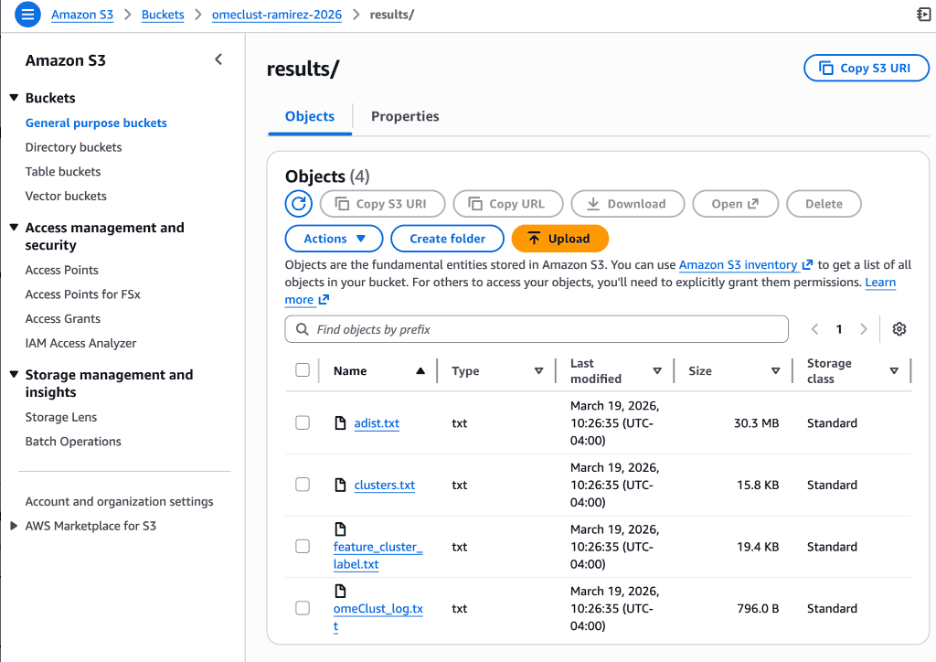Click omeclust-ramirez-2026 breadcrumb link
The width and height of the screenshot is (936, 662).
pyautogui.click(x=277, y=14)
